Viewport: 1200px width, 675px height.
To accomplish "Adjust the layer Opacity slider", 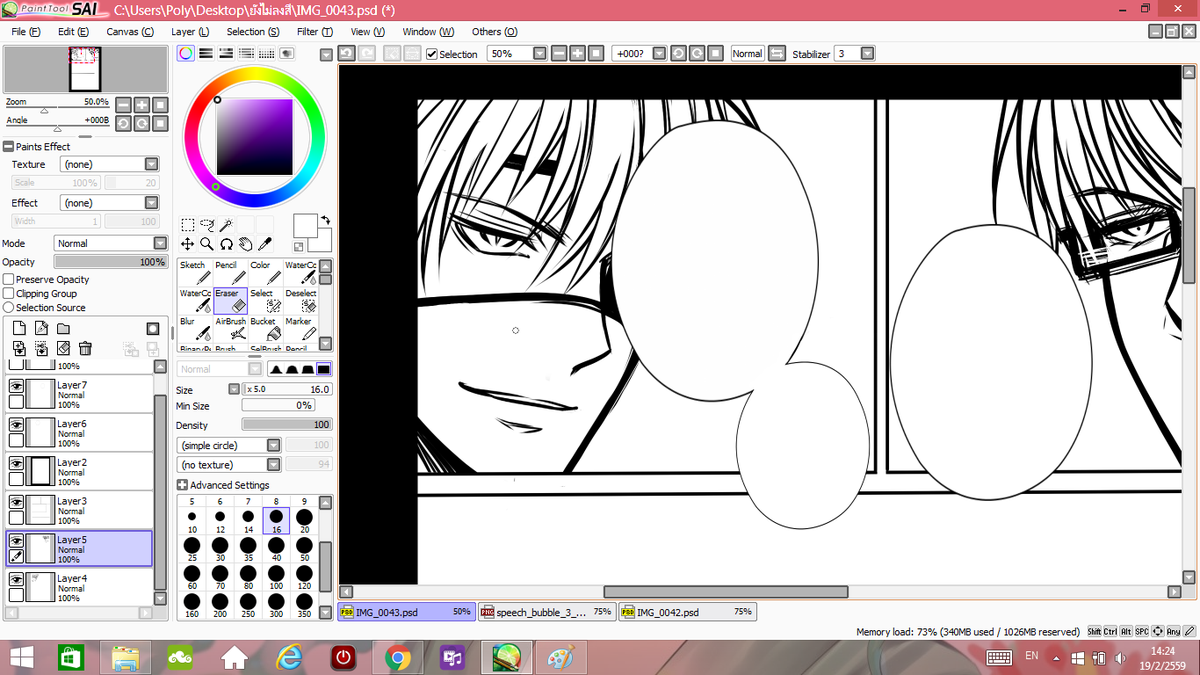I will (x=110, y=262).
